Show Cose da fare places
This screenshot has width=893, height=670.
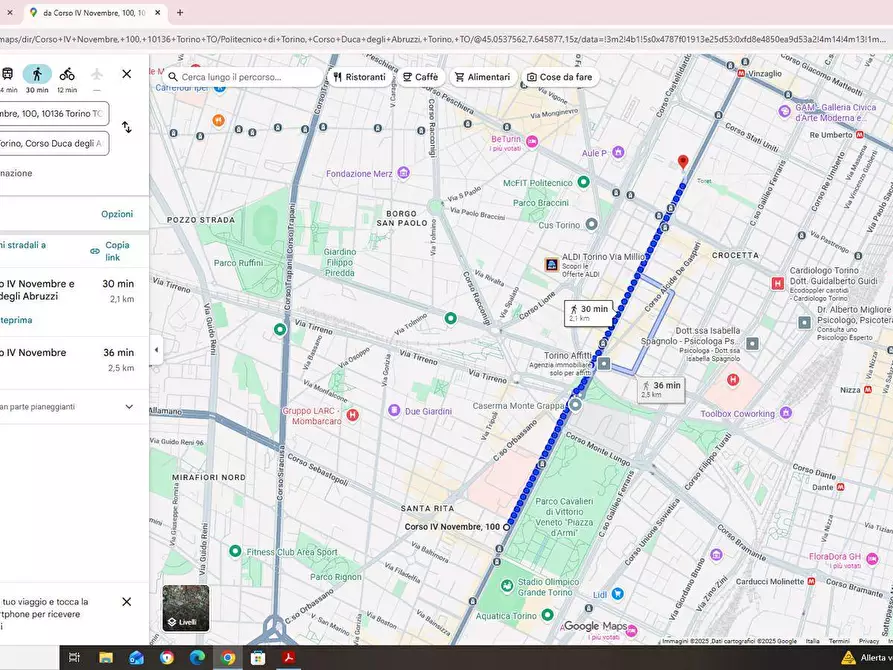coord(559,77)
